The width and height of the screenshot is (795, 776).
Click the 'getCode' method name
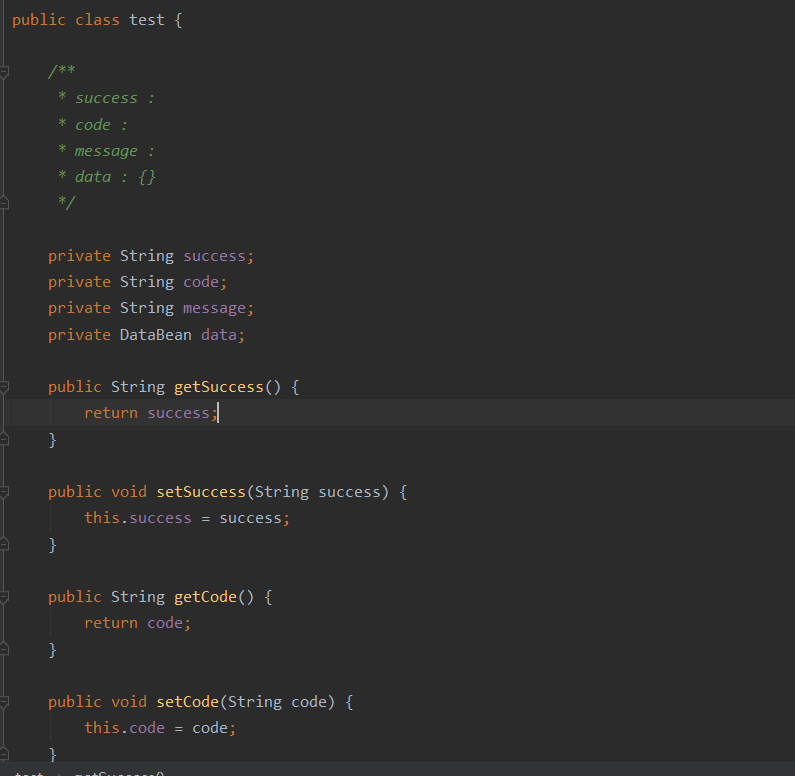205,597
